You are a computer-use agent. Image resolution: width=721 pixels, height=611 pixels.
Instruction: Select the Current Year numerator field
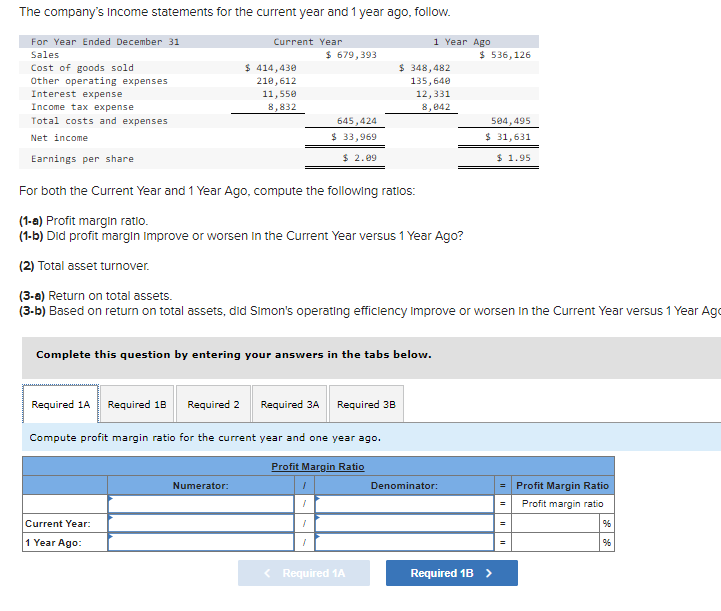tap(201, 523)
